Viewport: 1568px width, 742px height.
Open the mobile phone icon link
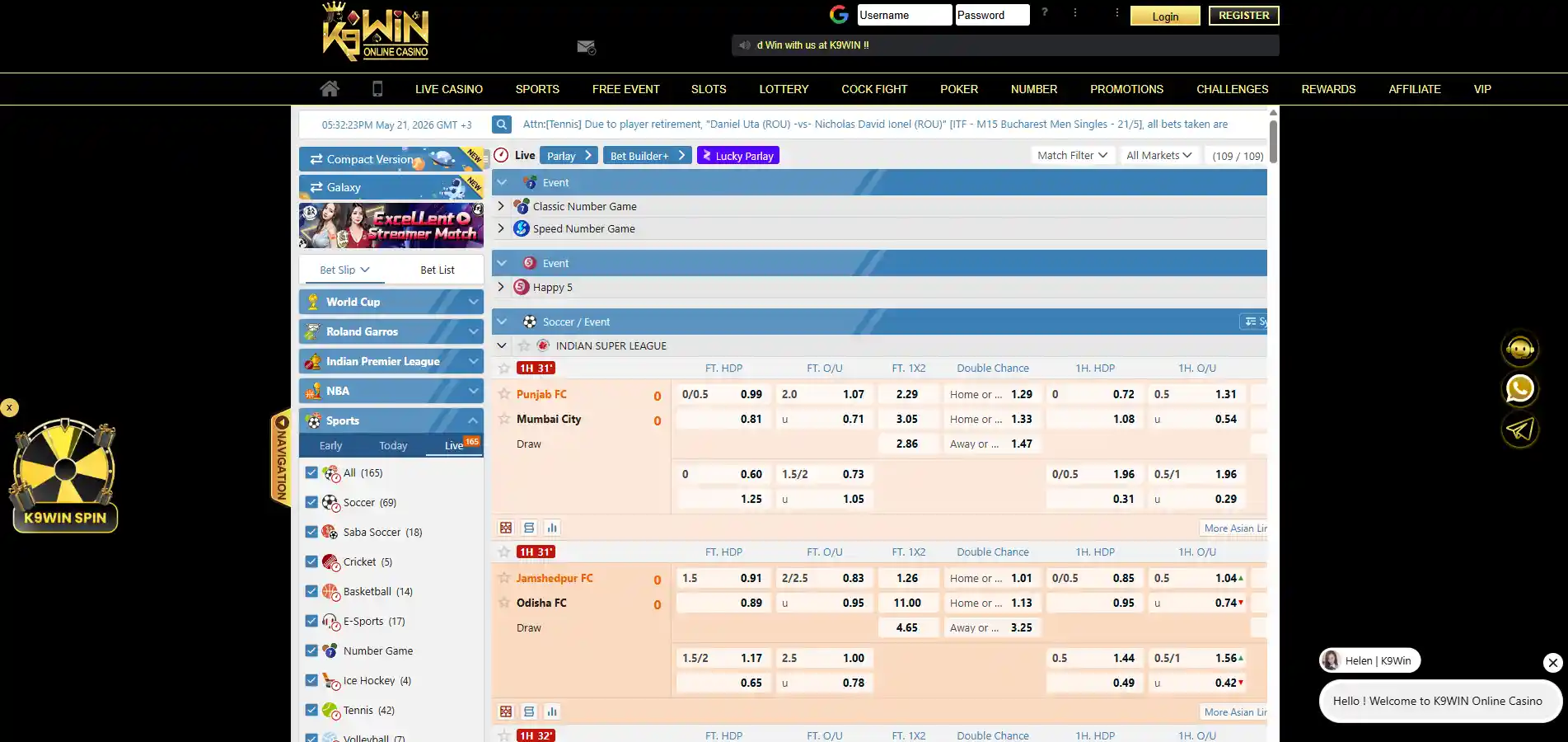click(x=377, y=89)
